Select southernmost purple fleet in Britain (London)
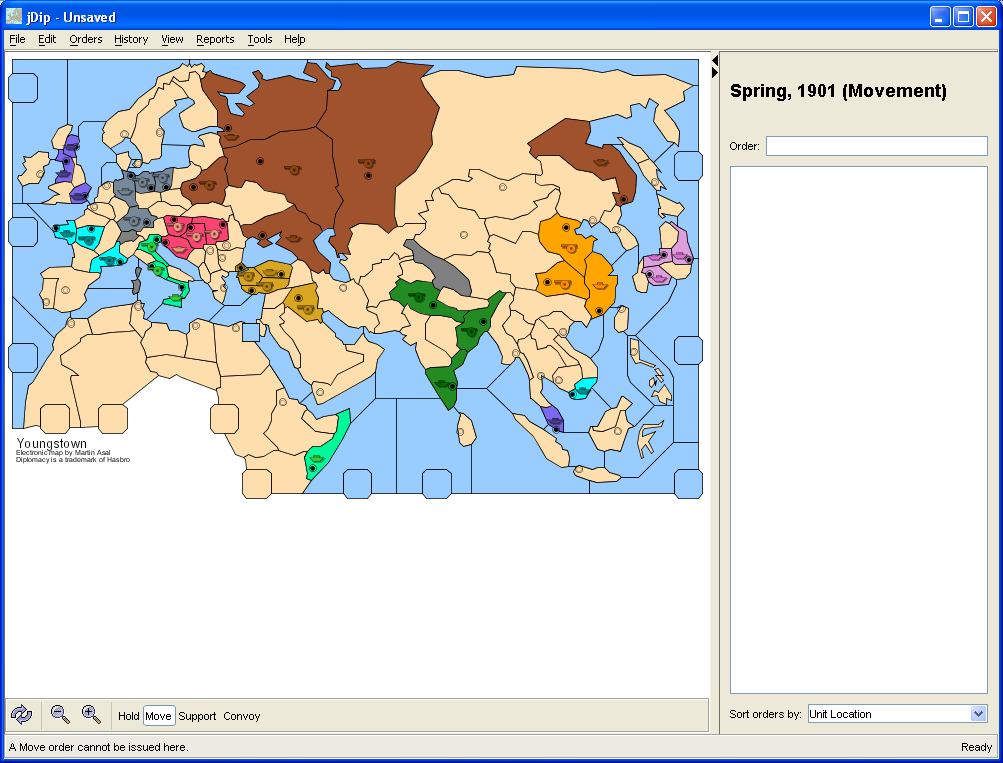This screenshot has height=763, width=1003. pos(78,196)
